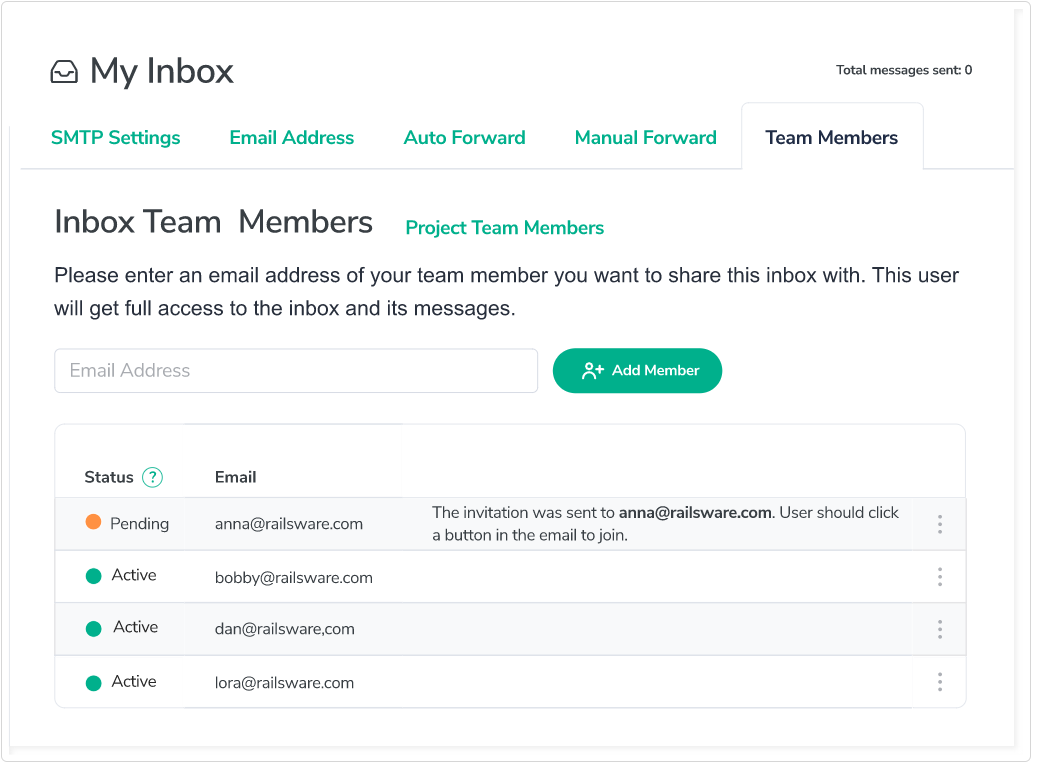This screenshot has width=1052, height=771.
Task: Go to the Auto Forward tab
Action: pos(464,138)
